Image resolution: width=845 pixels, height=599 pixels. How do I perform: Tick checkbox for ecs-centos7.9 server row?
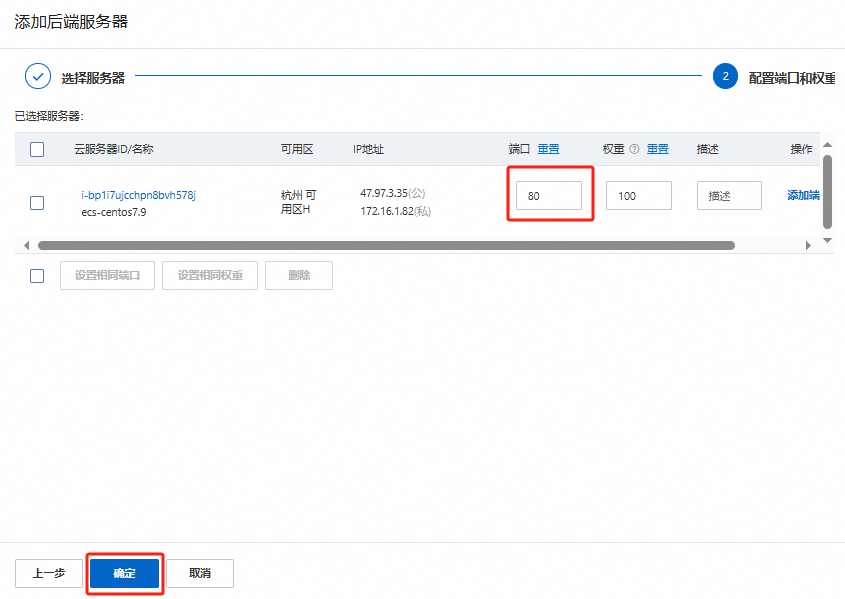(37, 203)
